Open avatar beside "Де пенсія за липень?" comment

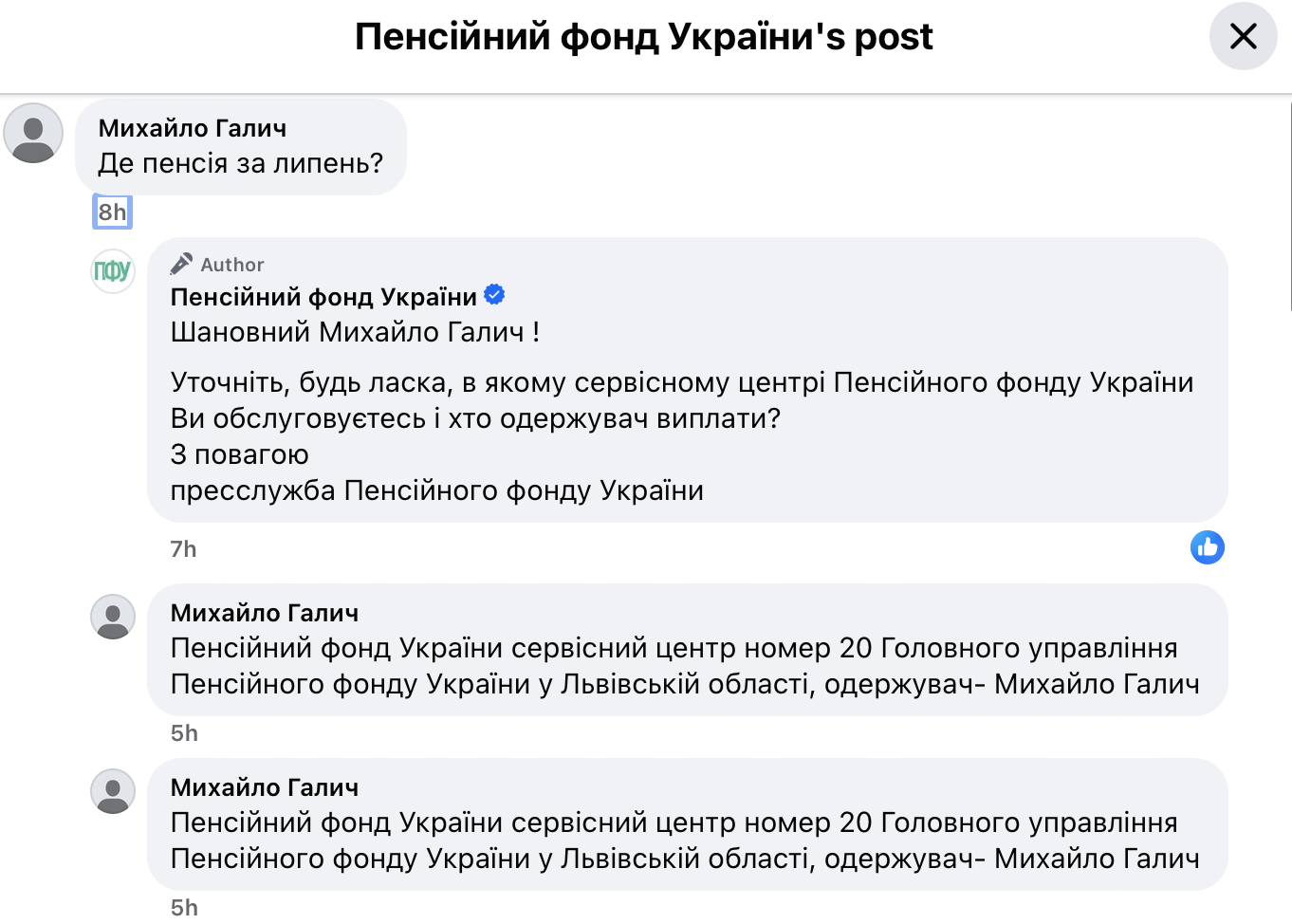[33, 133]
